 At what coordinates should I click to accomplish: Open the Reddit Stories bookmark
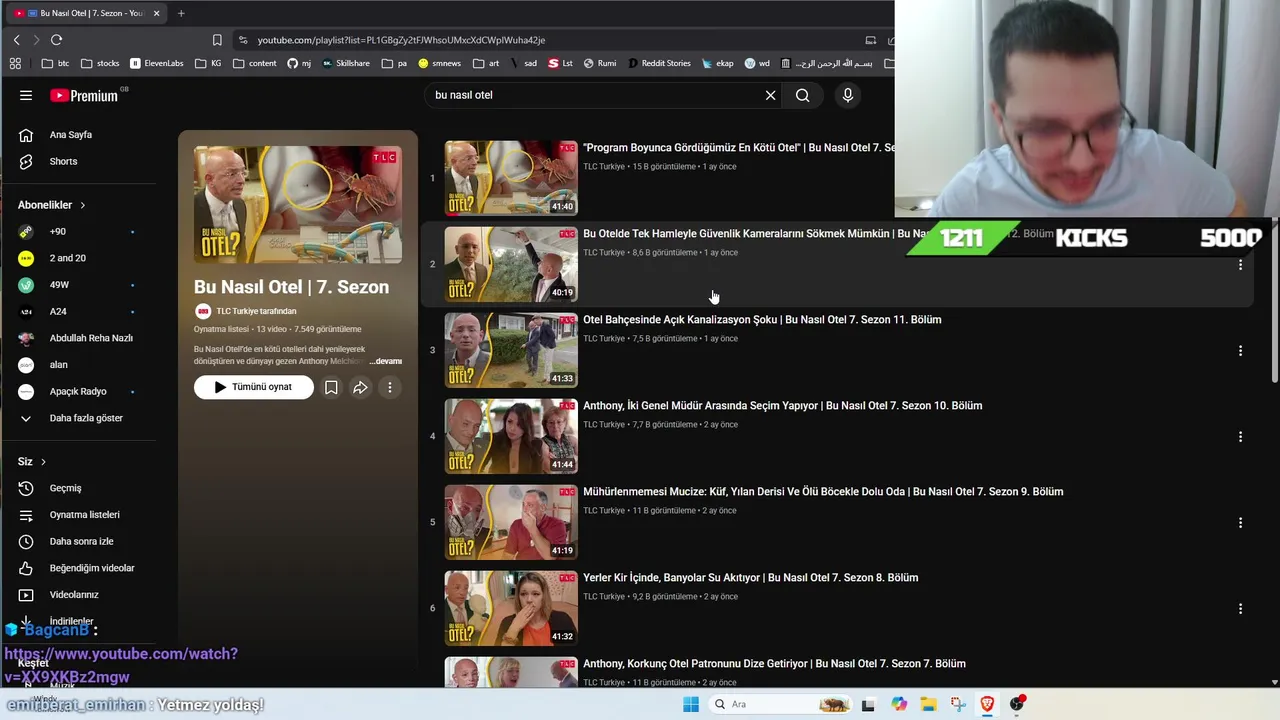pyautogui.click(x=660, y=63)
